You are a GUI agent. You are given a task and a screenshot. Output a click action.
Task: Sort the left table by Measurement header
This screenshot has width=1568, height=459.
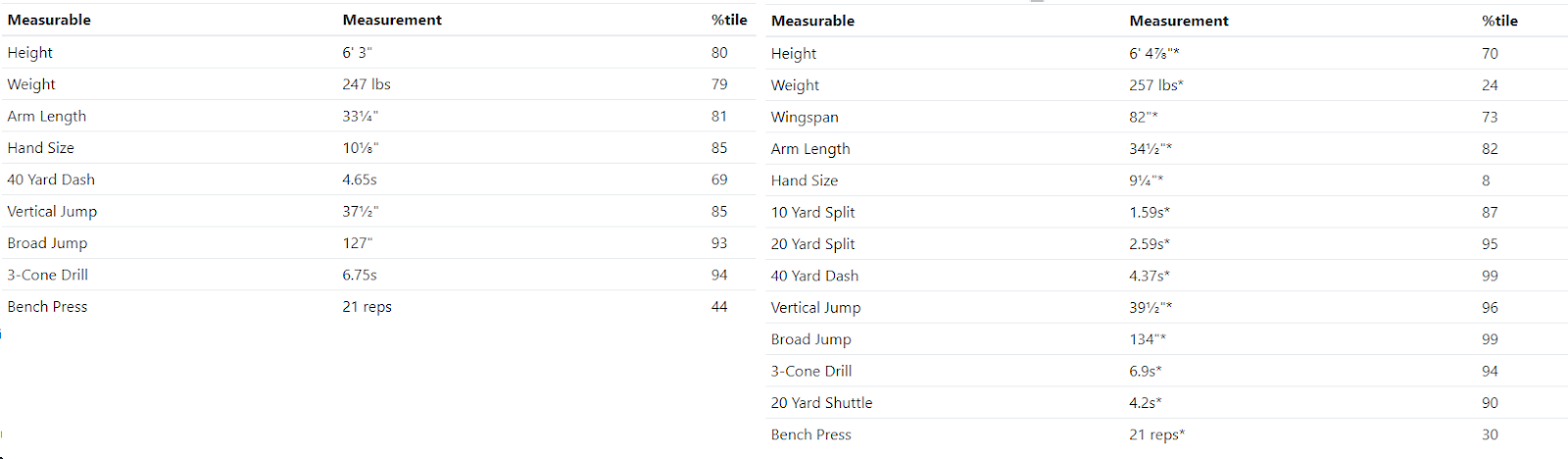[392, 20]
